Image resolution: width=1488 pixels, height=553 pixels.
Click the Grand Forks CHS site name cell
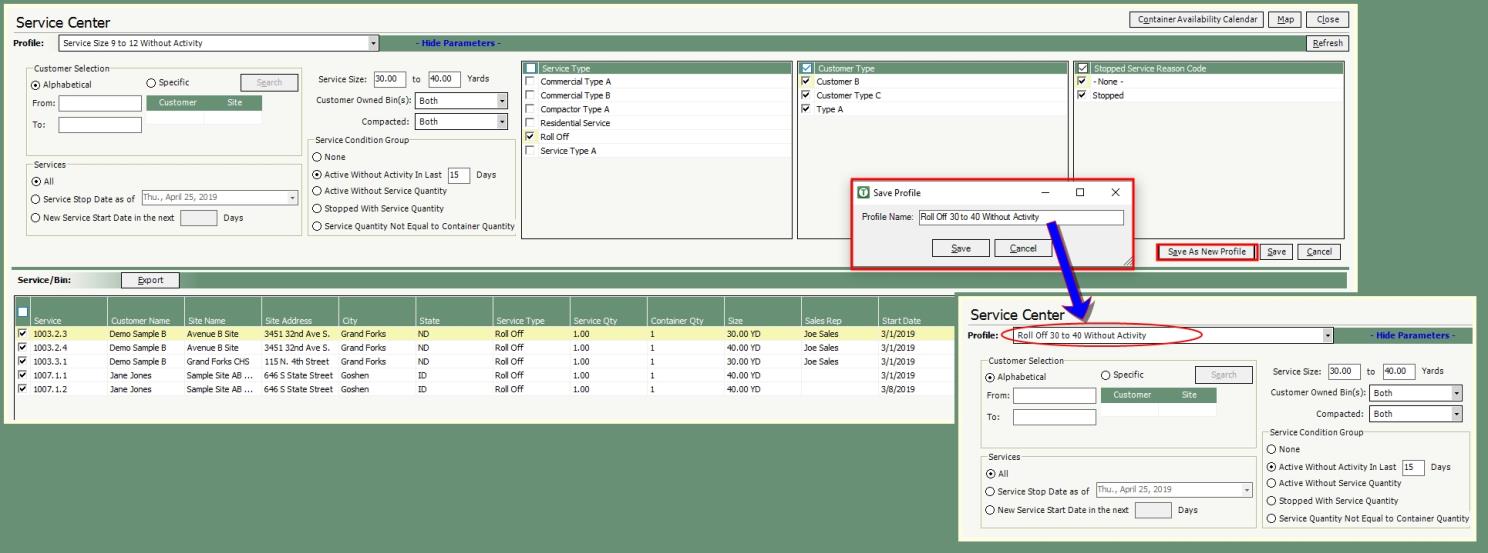[x=222, y=362]
